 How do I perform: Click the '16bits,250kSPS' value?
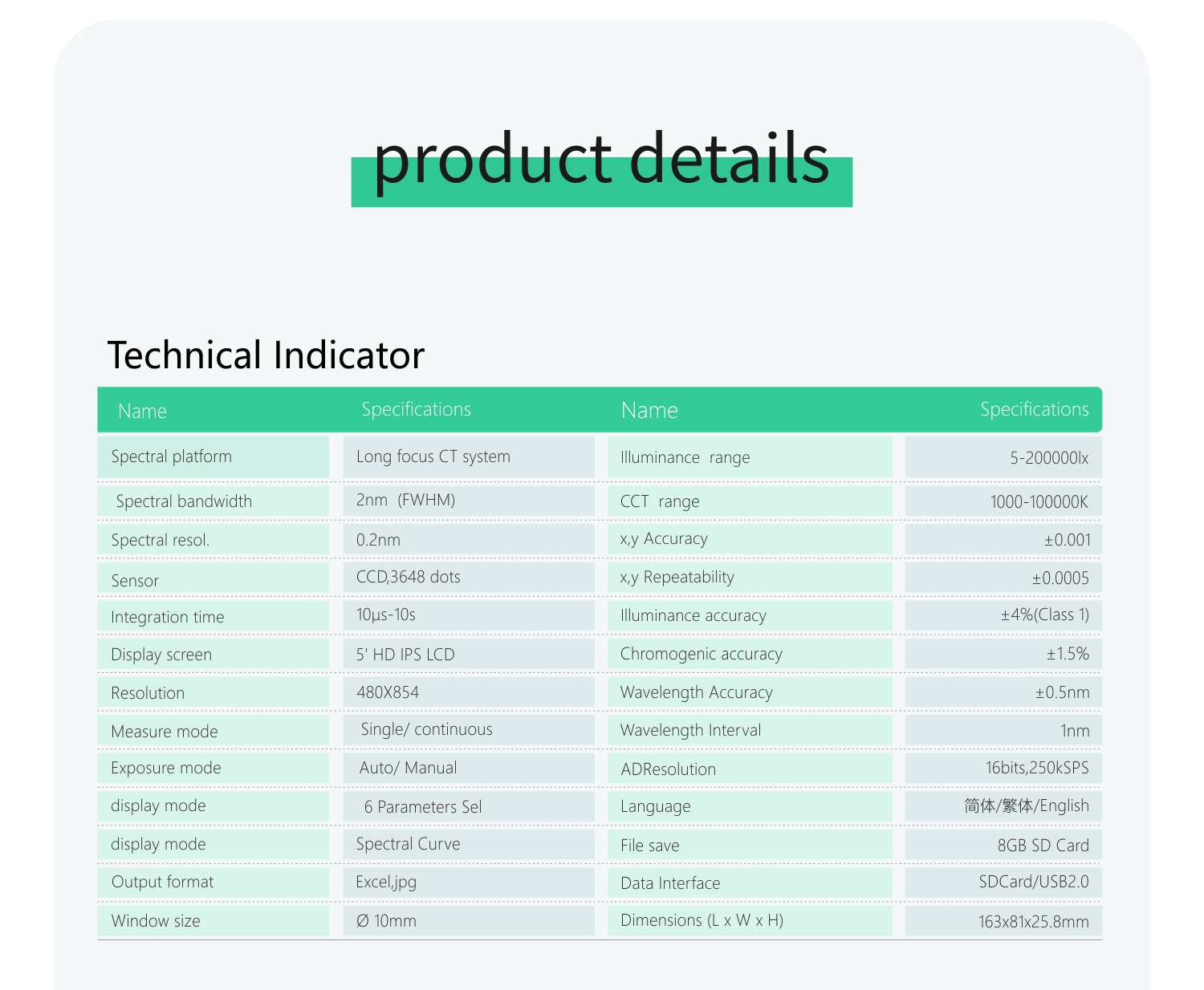click(x=1036, y=768)
